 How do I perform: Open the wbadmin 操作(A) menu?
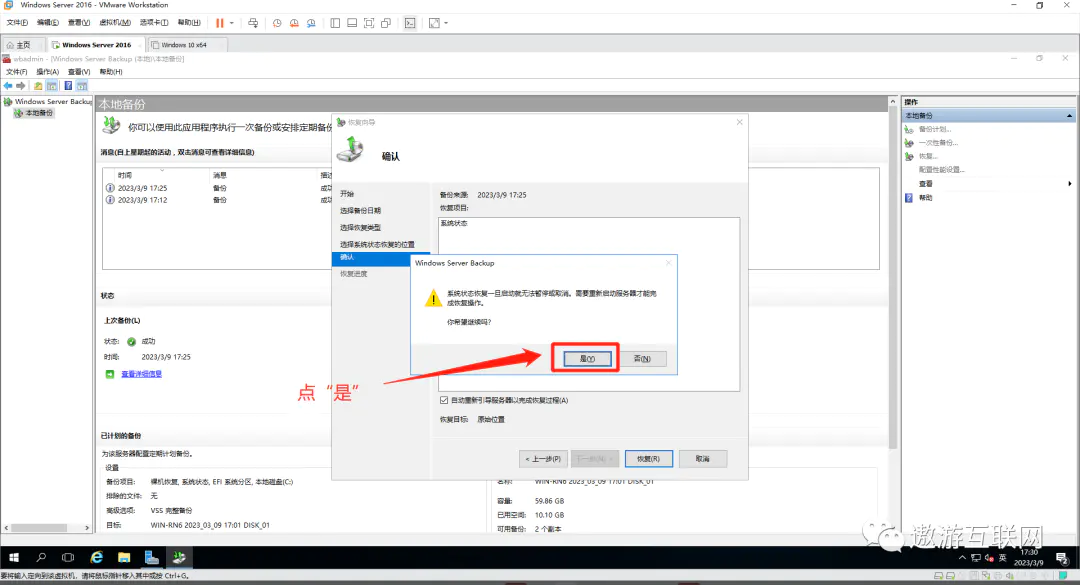point(48,72)
